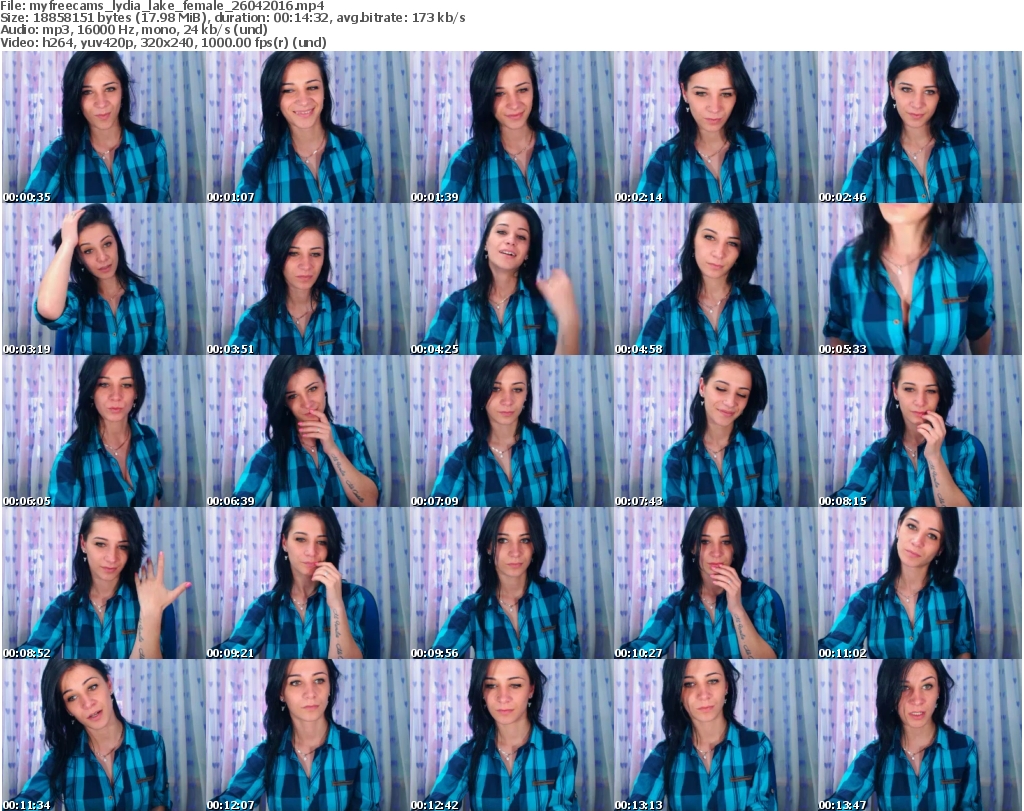Select the thumbnail stamped 00:10:27
This screenshot has height=811, width=1024.
715,583
